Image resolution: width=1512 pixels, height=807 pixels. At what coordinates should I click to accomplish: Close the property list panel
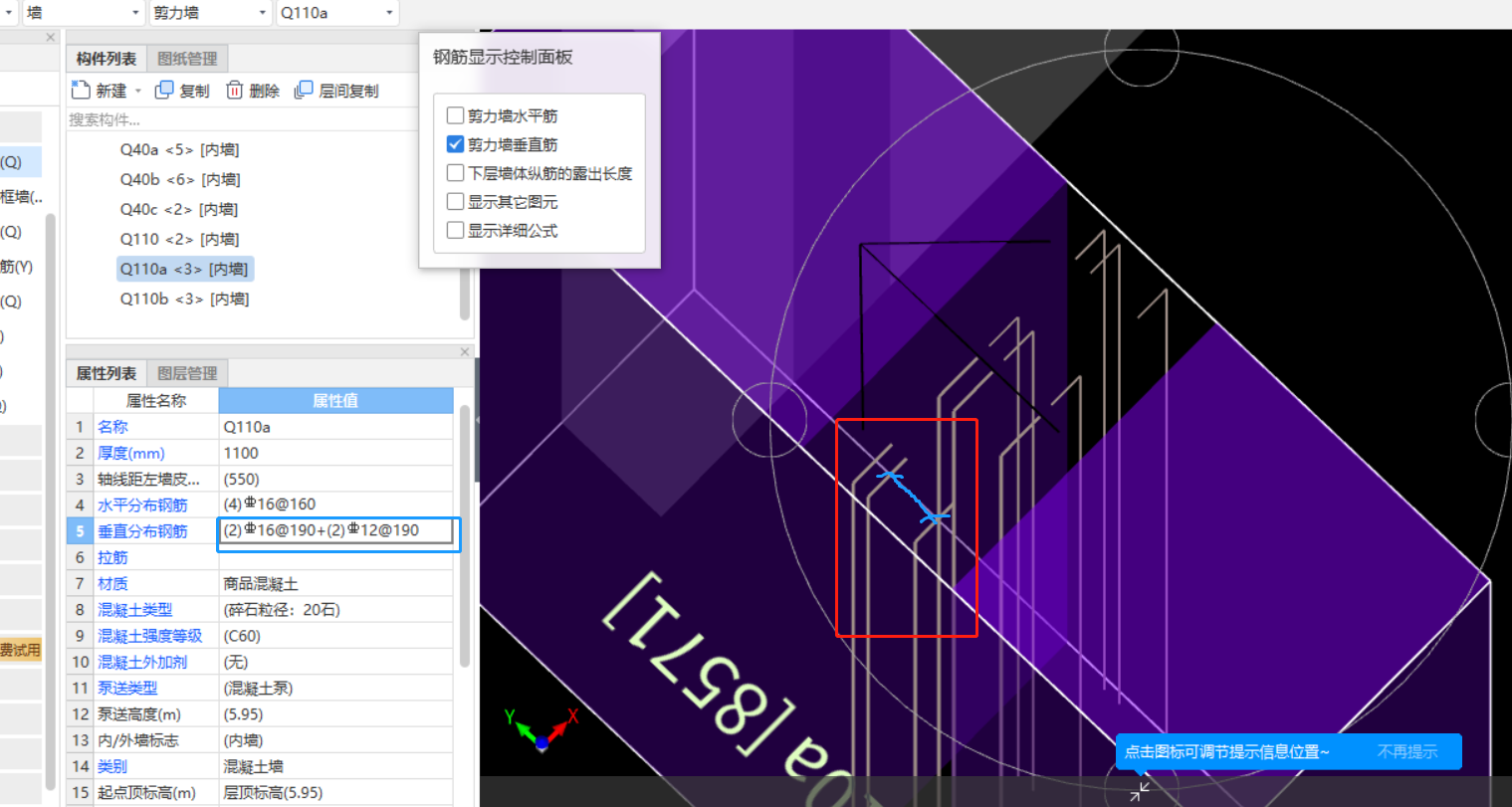click(x=465, y=351)
